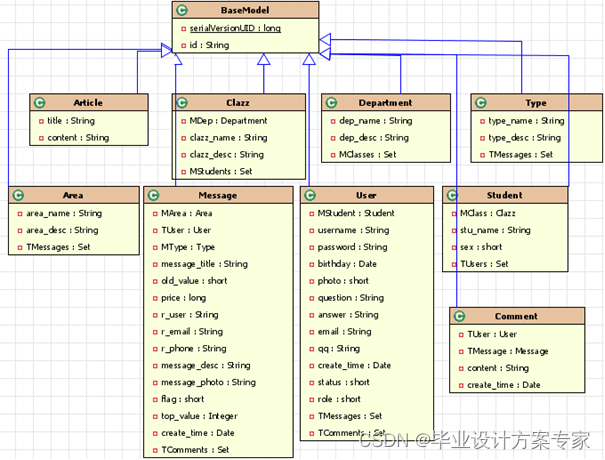Select the clazz_desc : String field
605x460 pixels.
click(x=227, y=155)
